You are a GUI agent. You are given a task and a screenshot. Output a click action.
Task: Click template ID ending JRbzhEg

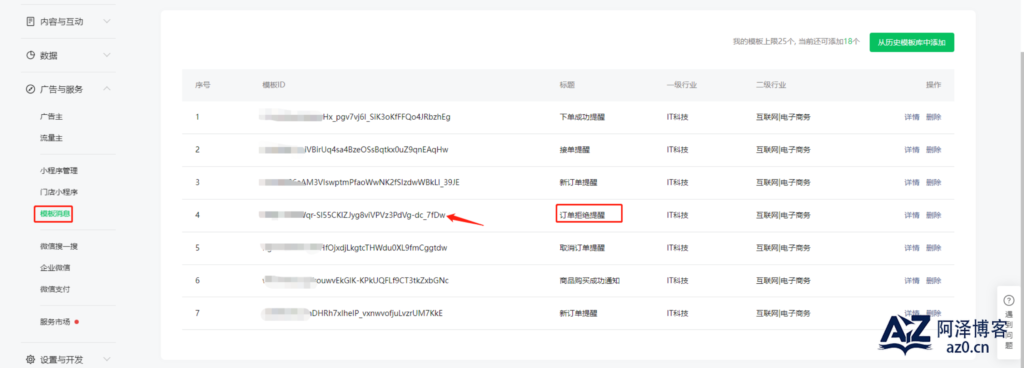(x=355, y=117)
